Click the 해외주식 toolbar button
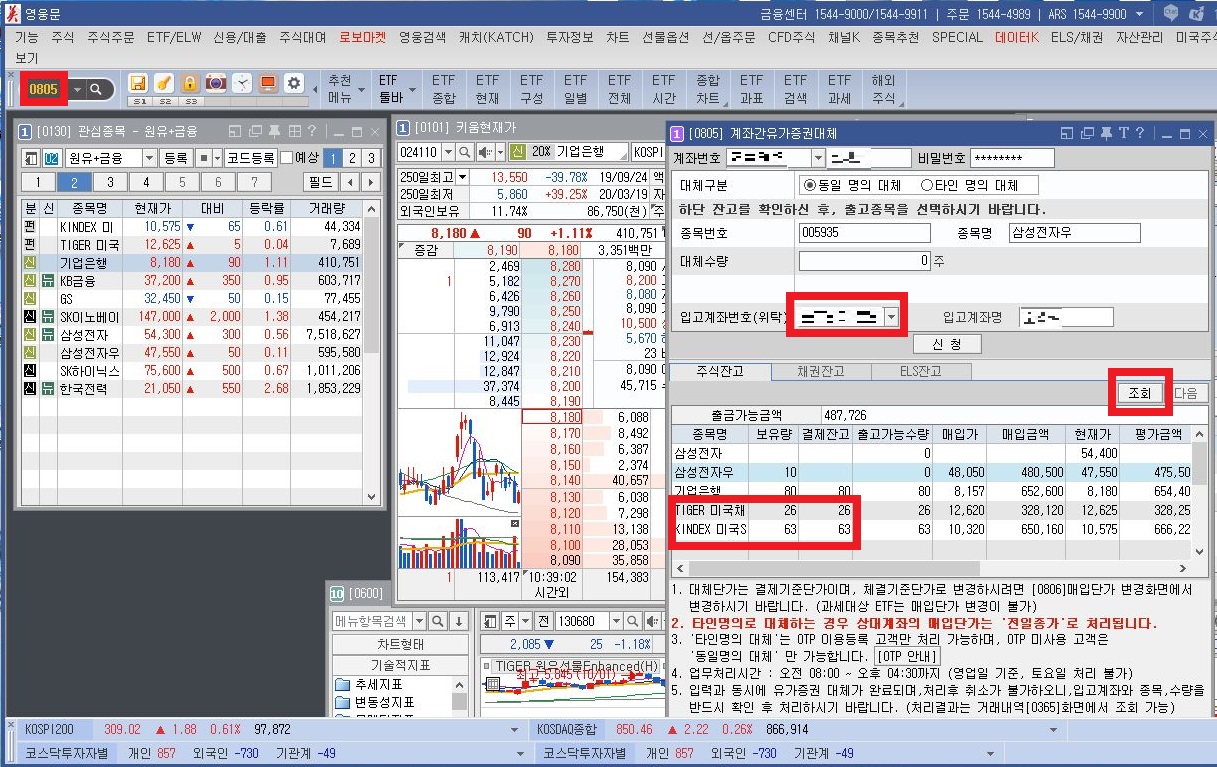Image resolution: width=1217 pixels, height=767 pixels. coord(884,89)
